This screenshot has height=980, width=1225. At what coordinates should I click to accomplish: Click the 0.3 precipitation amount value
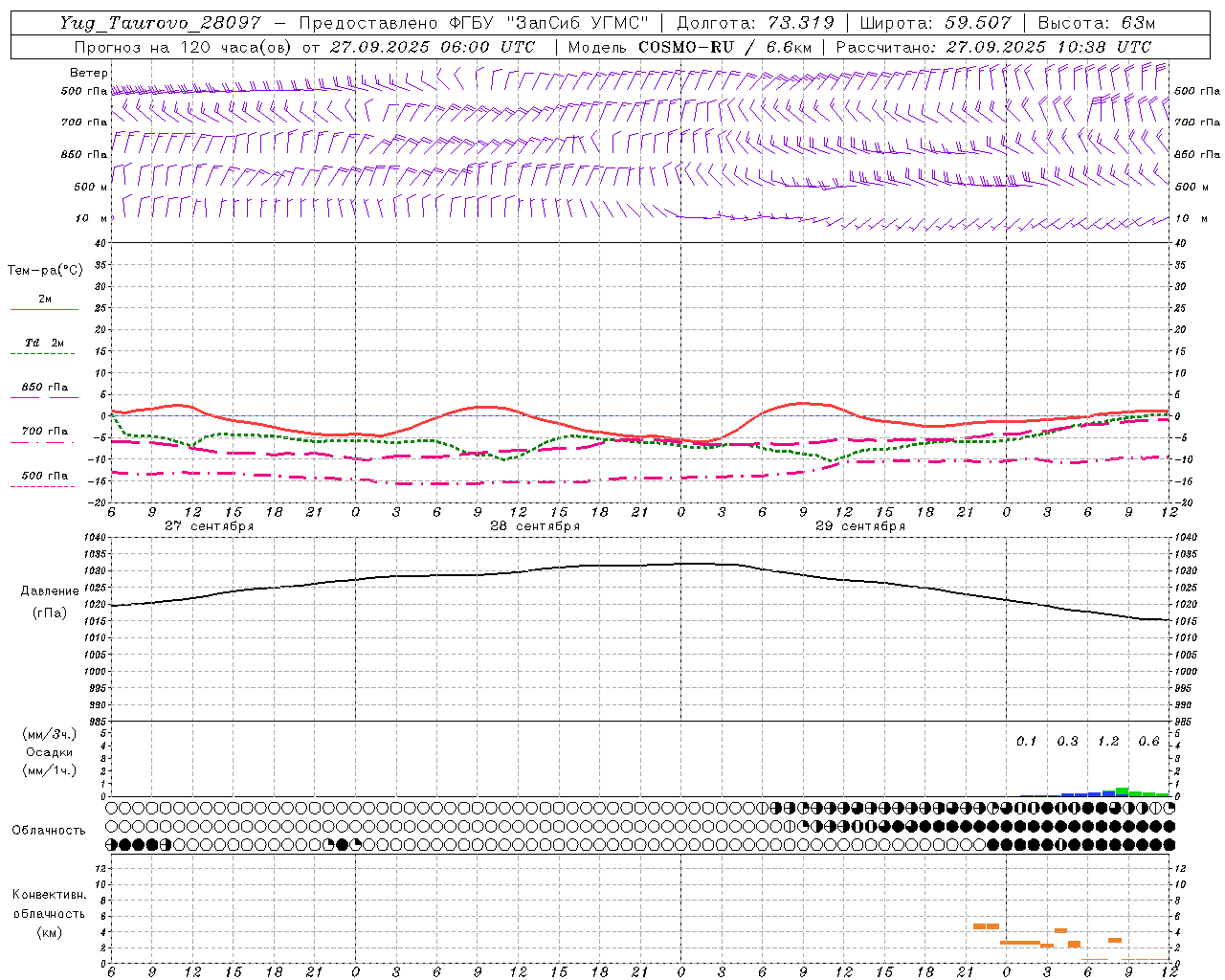pos(1068,742)
